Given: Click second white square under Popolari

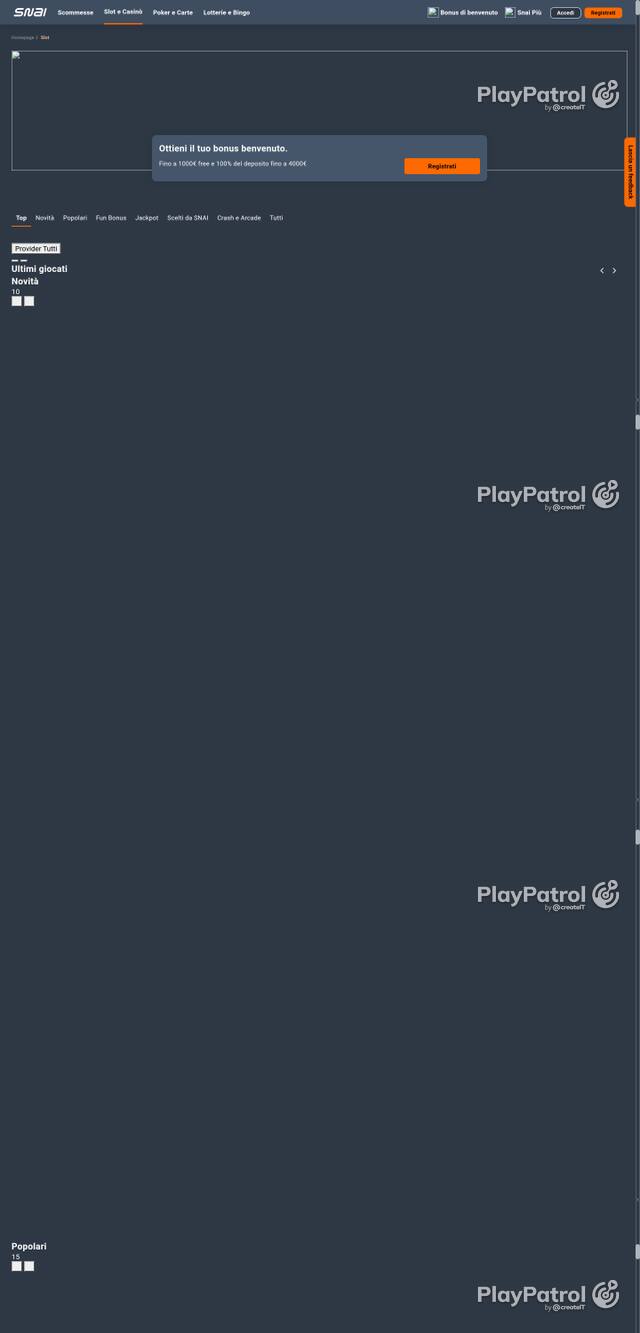Looking at the screenshot, I should pos(29,1266).
